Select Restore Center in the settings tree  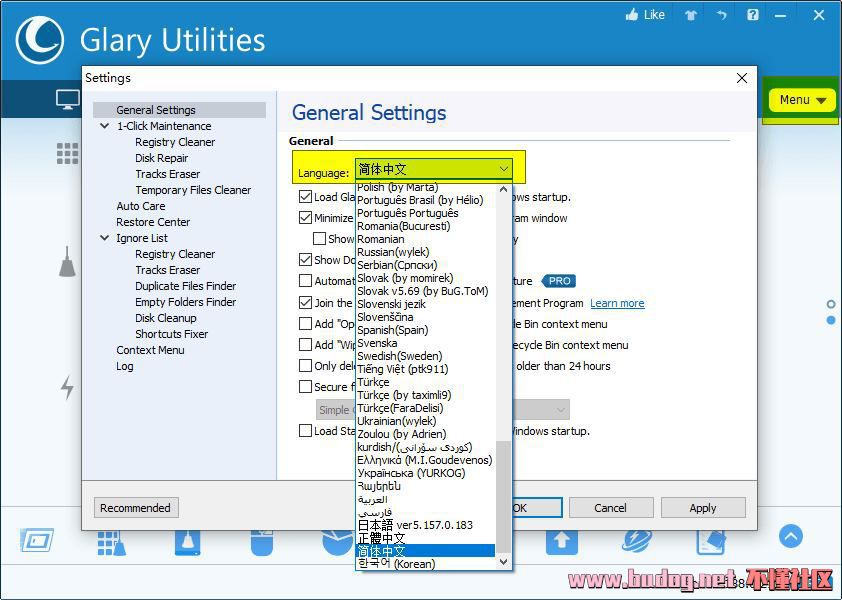(153, 222)
